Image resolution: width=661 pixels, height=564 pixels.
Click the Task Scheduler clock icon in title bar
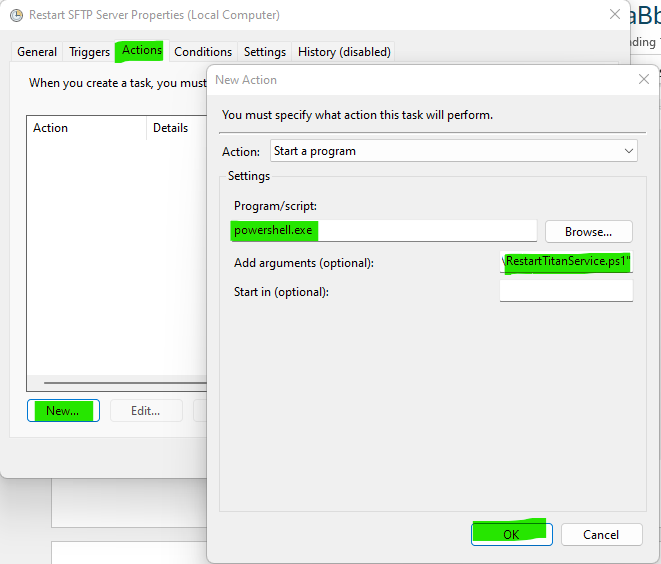click(16, 15)
